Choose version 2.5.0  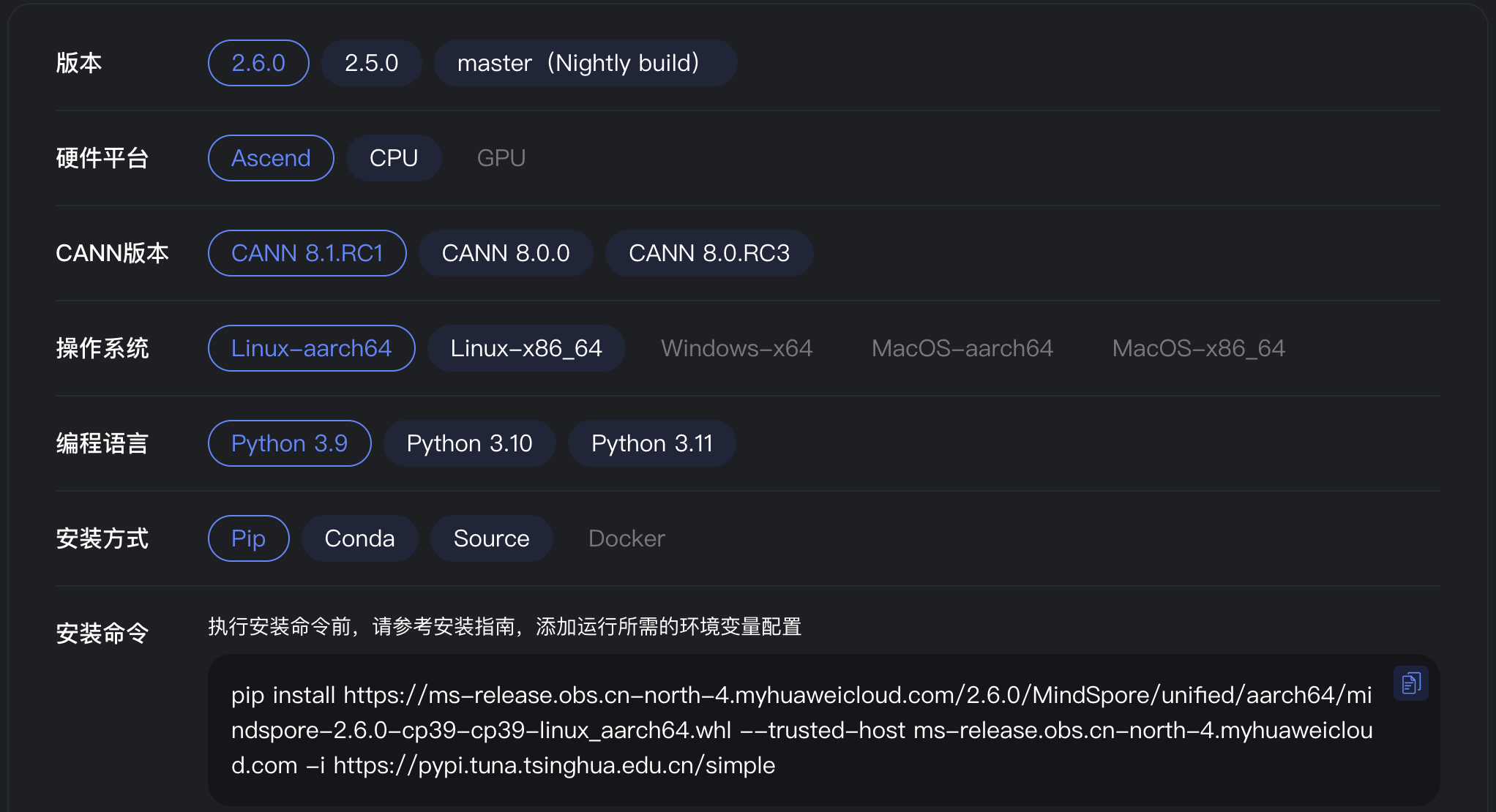371,63
